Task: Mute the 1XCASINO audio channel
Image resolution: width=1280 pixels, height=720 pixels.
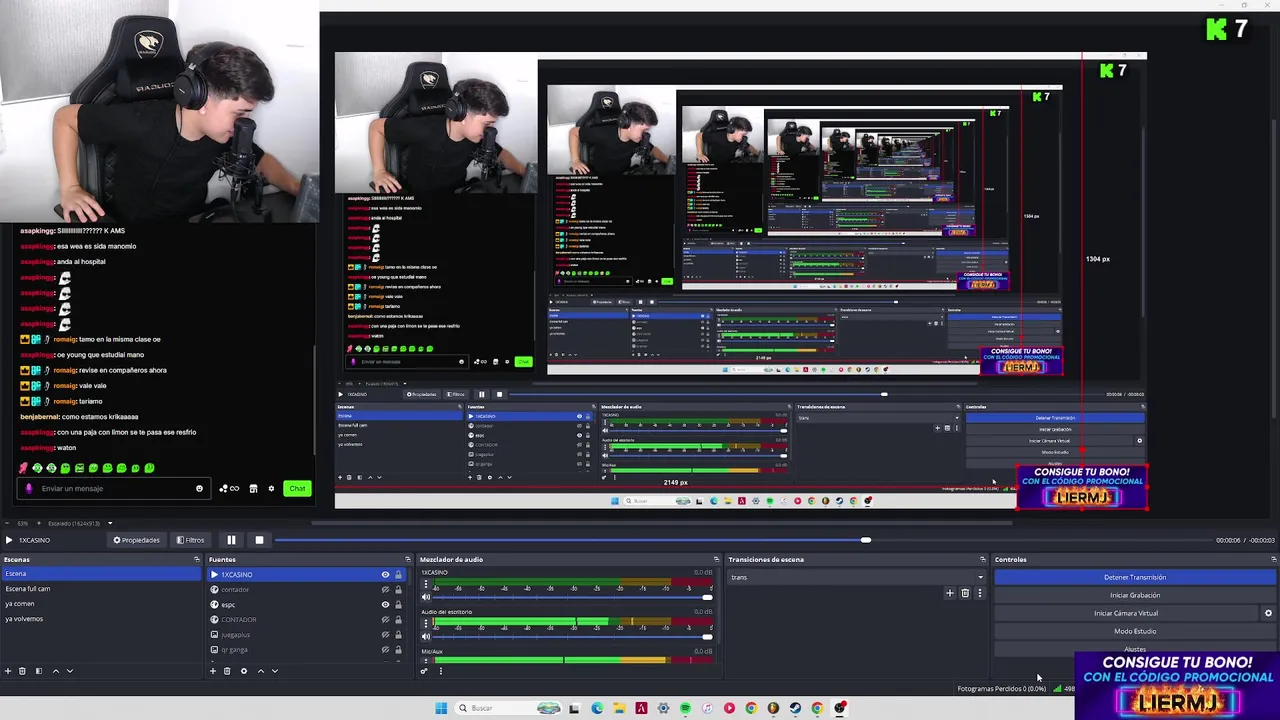Action: [426, 597]
